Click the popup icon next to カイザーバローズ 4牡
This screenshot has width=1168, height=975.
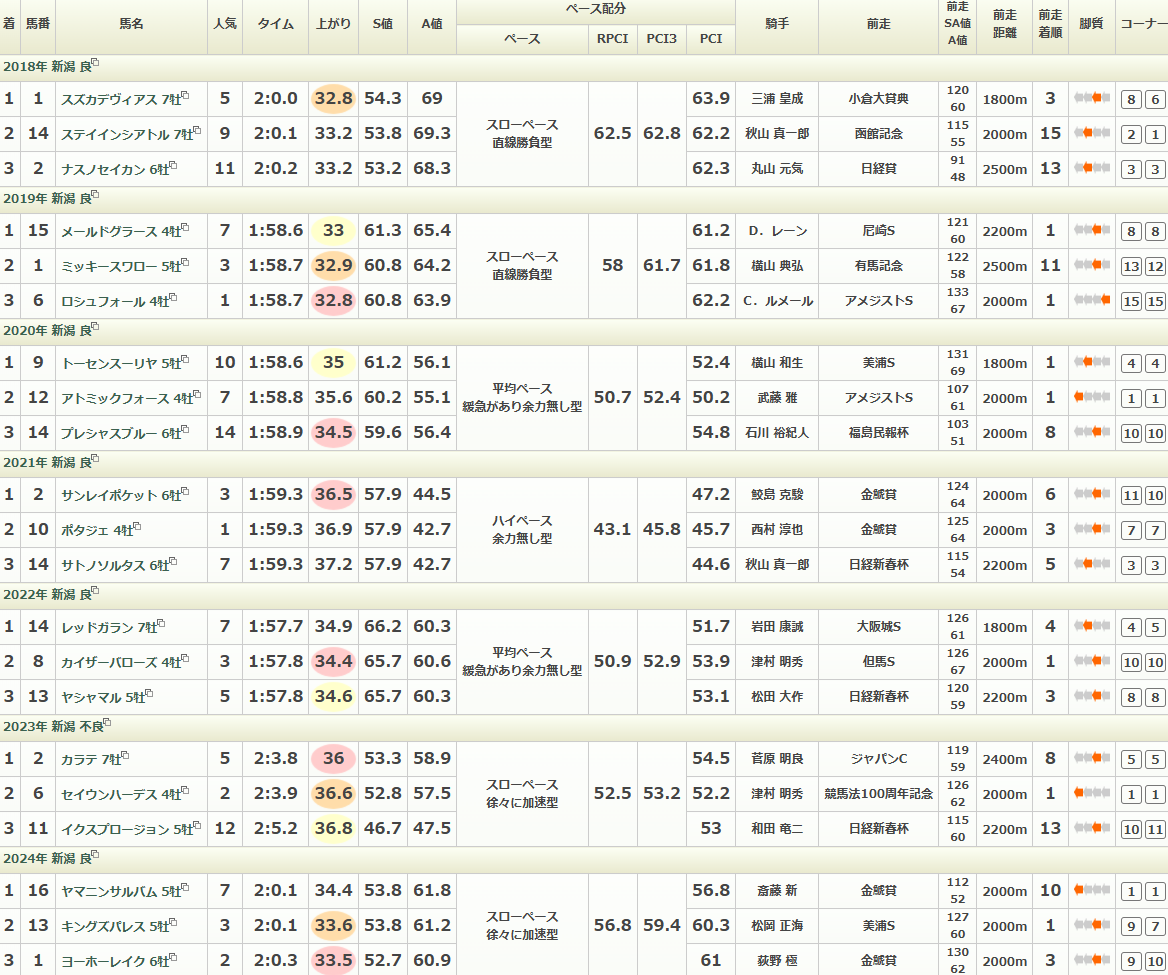coord(186,660)
